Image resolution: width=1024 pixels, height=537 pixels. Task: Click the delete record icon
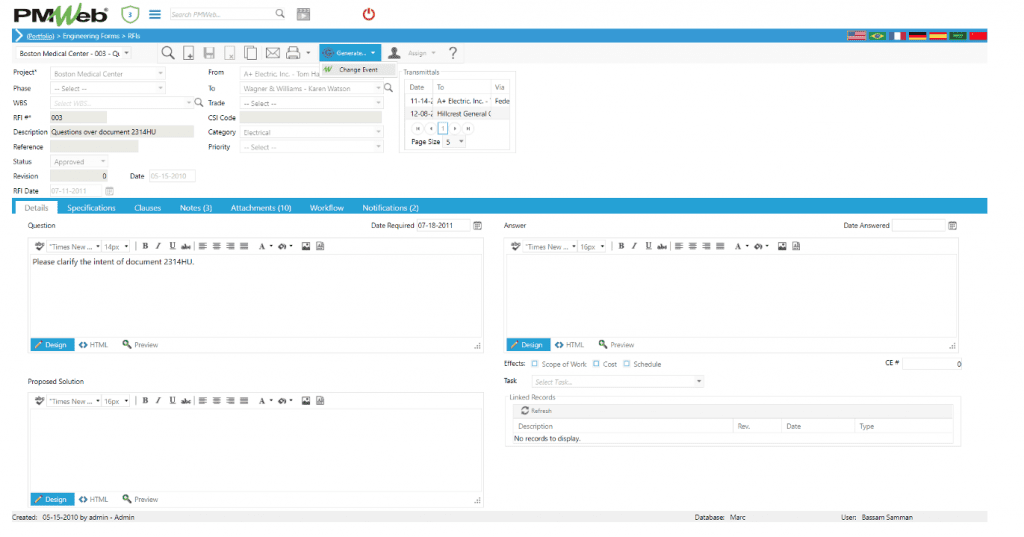(x=229, y=53)
